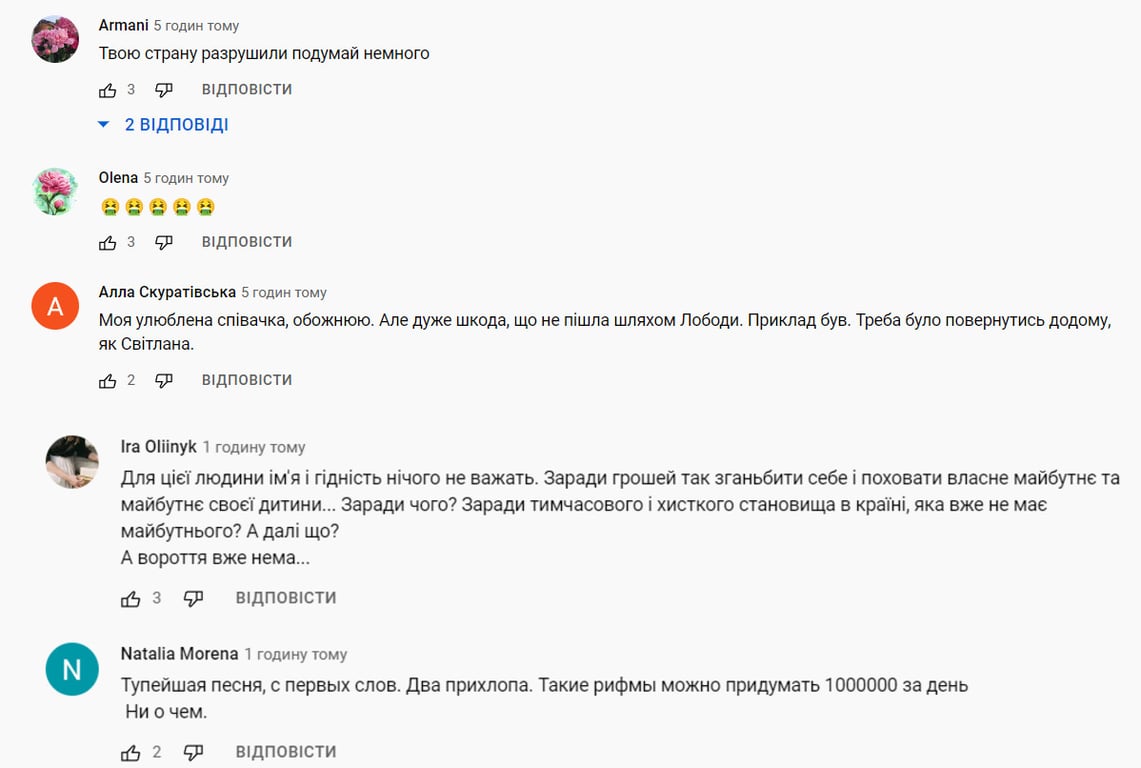Open Armani's profile avatar
The height and width of the screenshot is (768, 1141).
point(56,40)
